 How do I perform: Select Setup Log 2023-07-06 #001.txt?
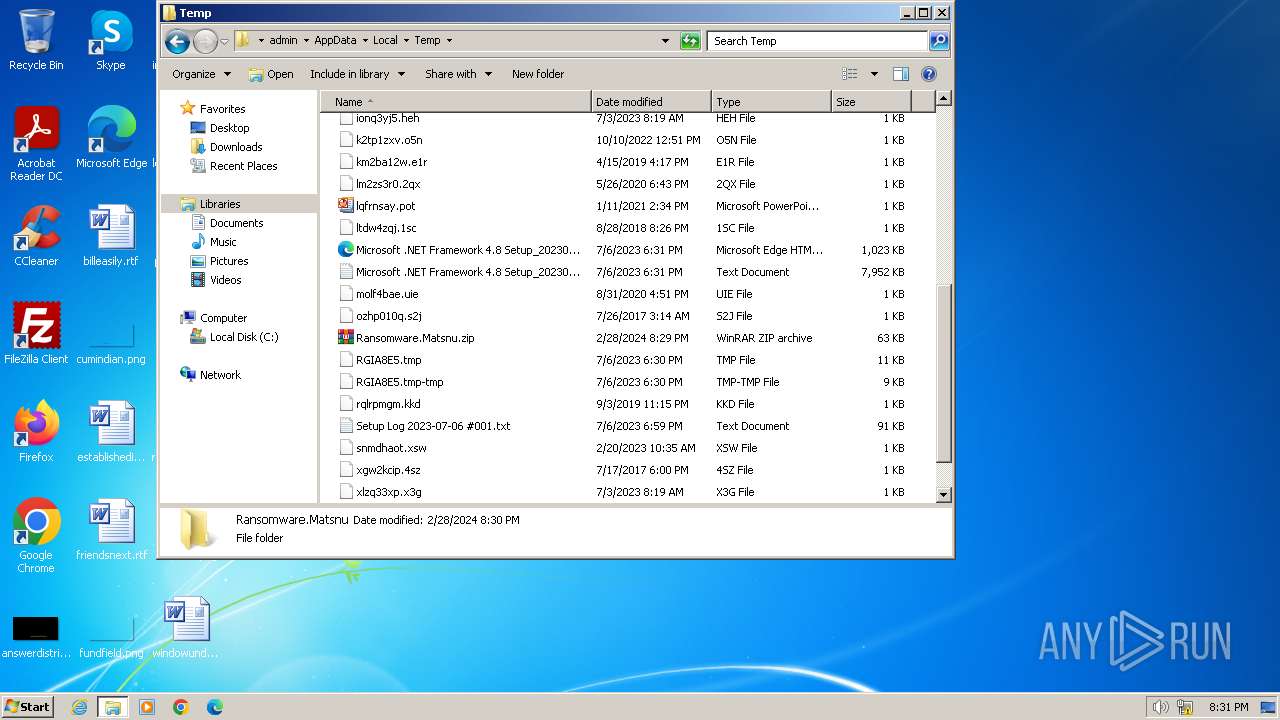[433, 426]
